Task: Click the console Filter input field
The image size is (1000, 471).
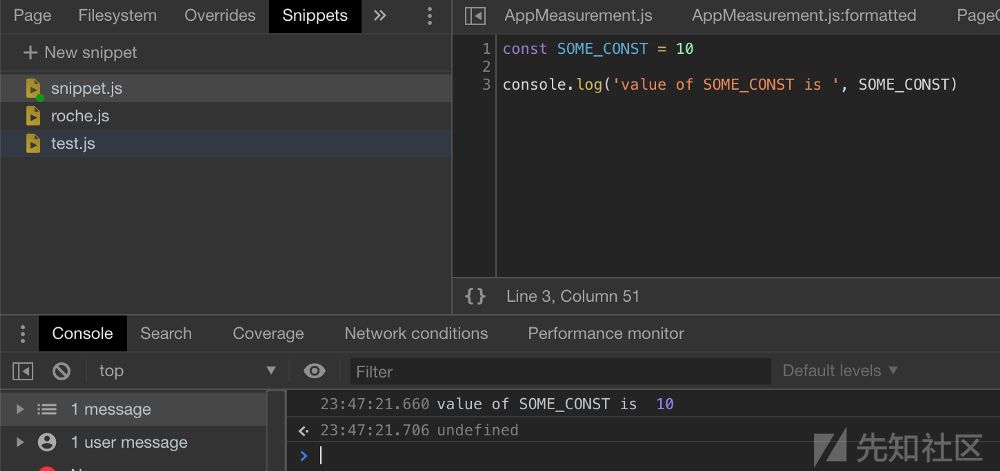Action: tap(560, 371)
